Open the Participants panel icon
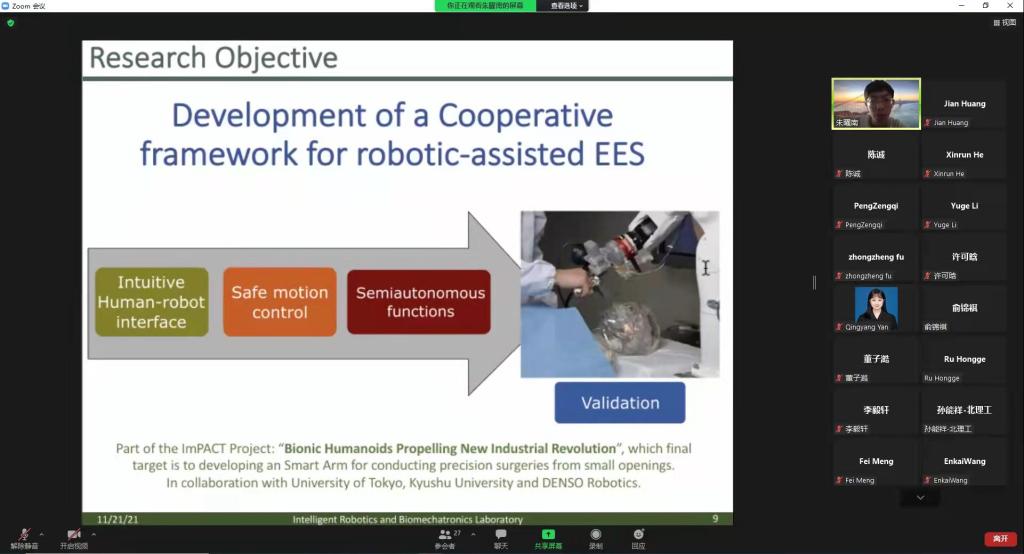 point(445,536)
